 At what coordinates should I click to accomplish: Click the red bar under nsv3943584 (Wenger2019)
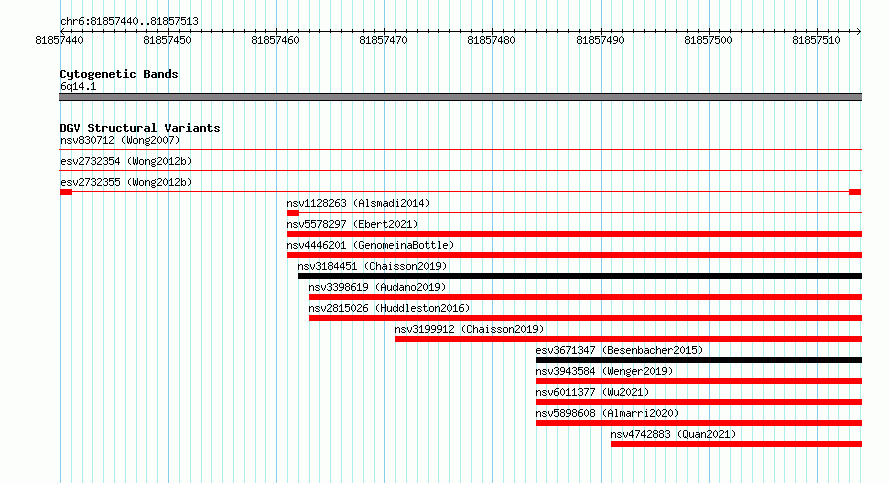[699, 381]
